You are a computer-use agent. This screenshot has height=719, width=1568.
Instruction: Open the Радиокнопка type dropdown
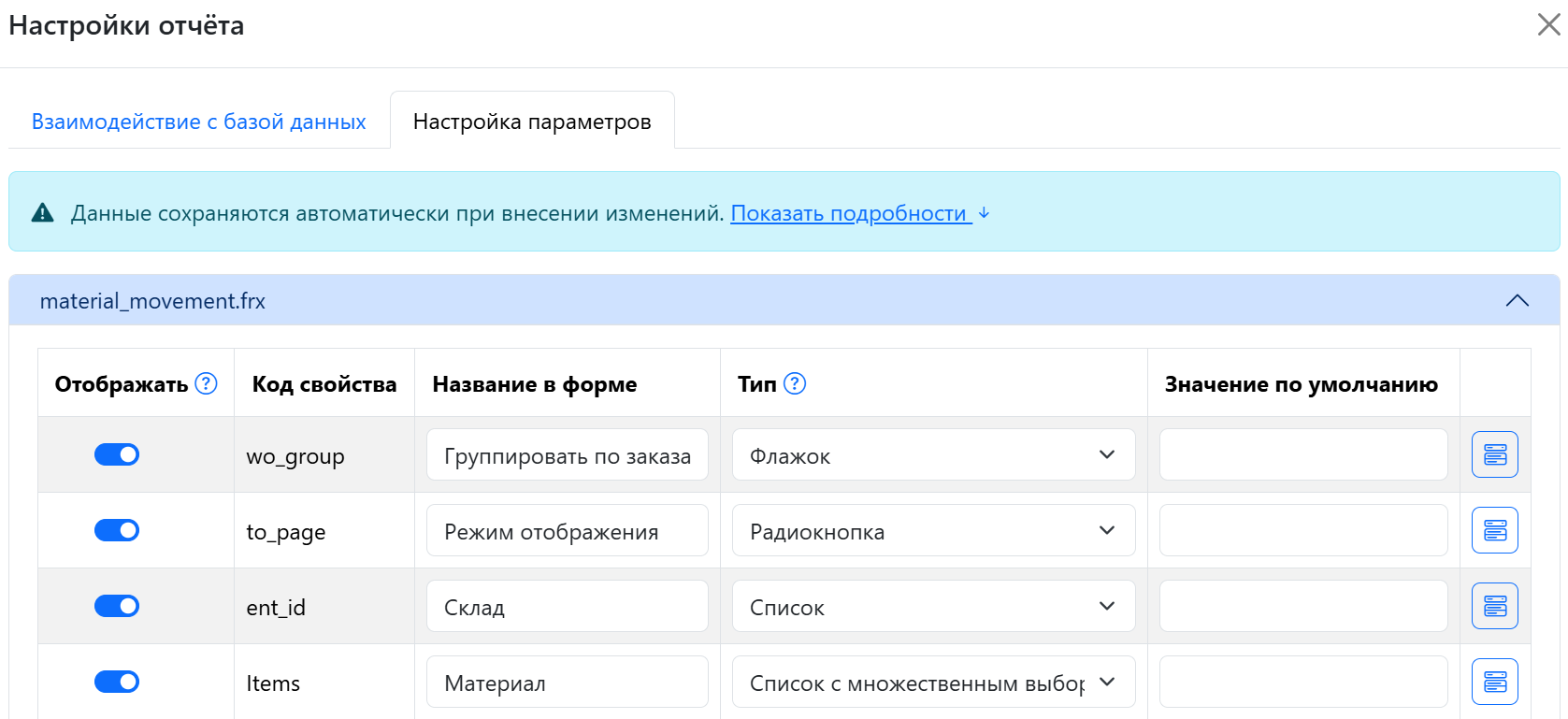pyautogui.click(x=932, y=531)
